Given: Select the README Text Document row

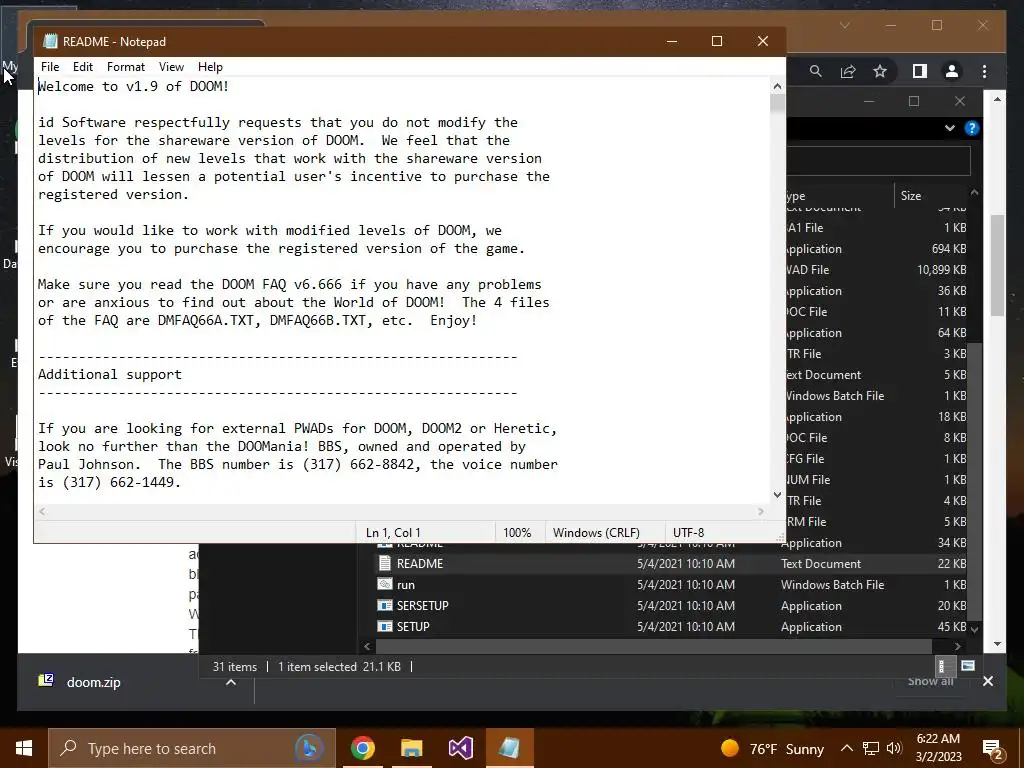Looking at the screenshot, I should pos(671,564).
